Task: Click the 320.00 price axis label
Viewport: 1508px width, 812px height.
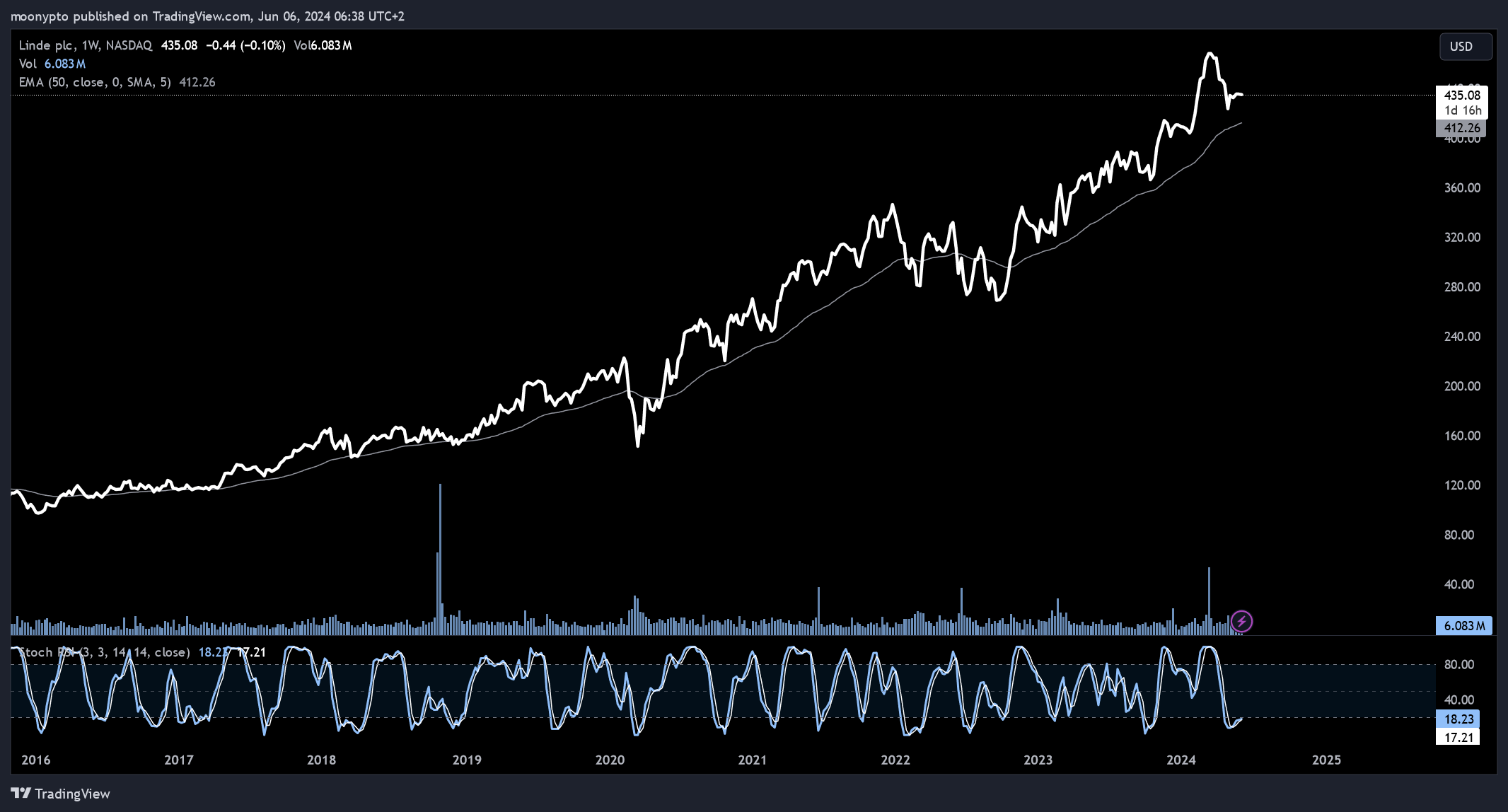Action: pos(1462,237)
